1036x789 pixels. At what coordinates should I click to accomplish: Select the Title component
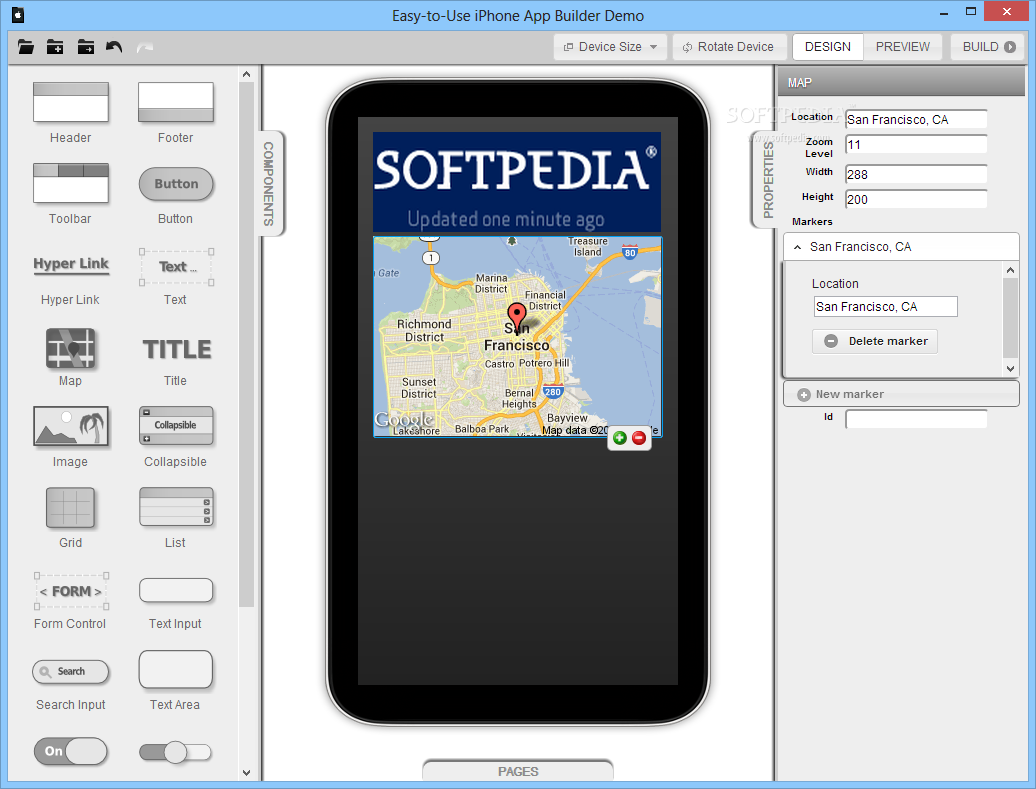coord(176,360)
